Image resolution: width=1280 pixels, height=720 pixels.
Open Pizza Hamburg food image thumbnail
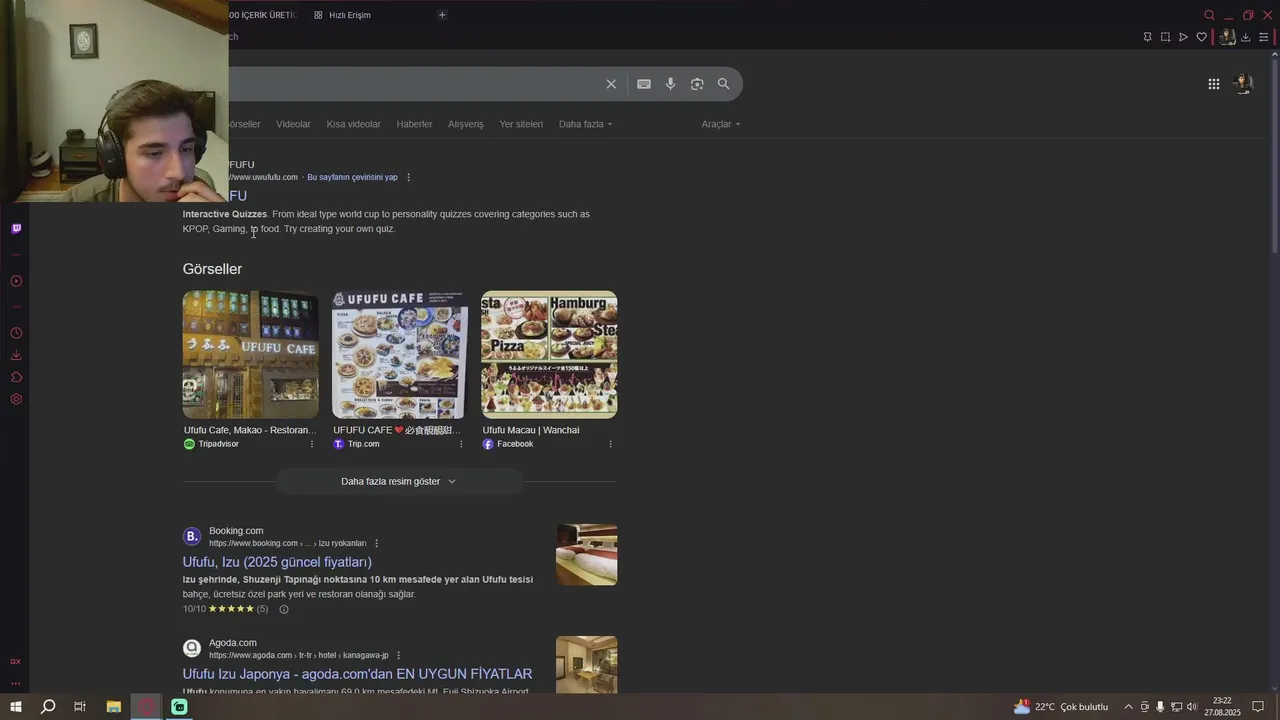pos(549,355)
